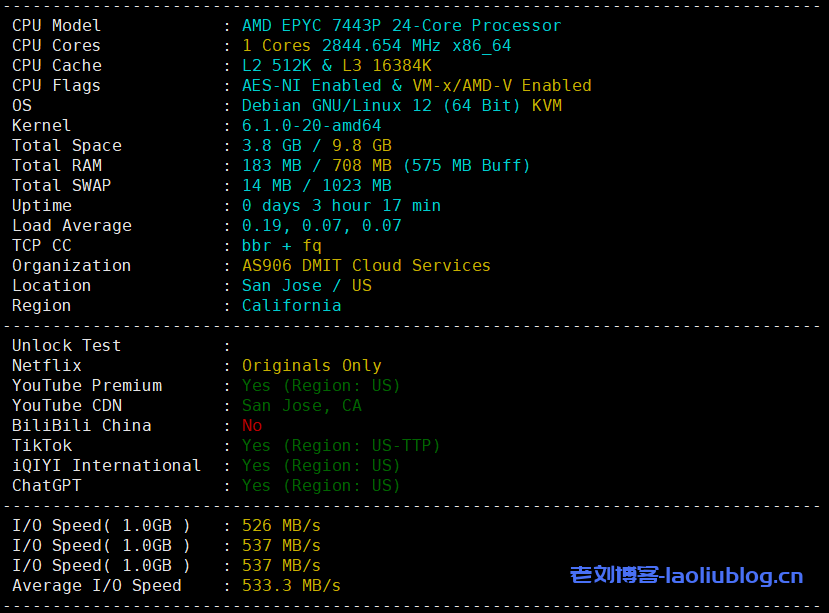Click the red BiliBili China No result
This screenshot has height=613, width=829.
(x=252, y=426)
